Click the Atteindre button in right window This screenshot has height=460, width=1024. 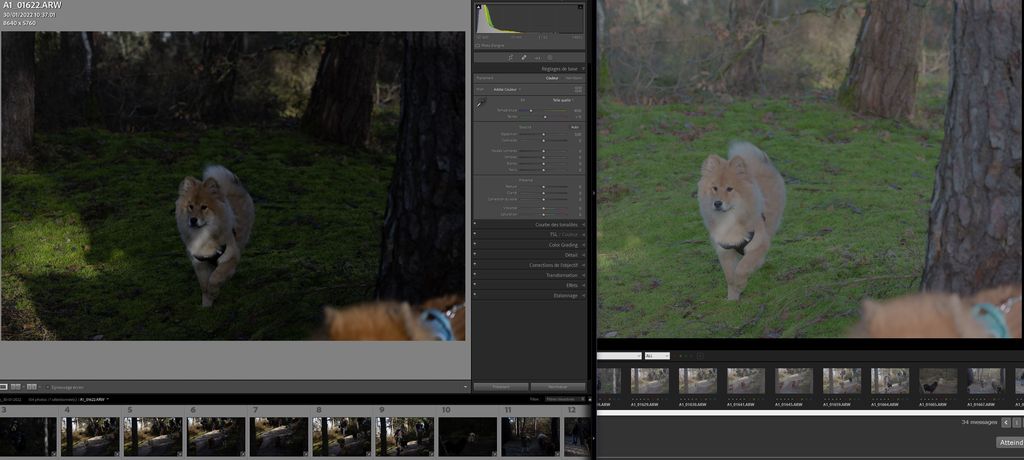1010,442
